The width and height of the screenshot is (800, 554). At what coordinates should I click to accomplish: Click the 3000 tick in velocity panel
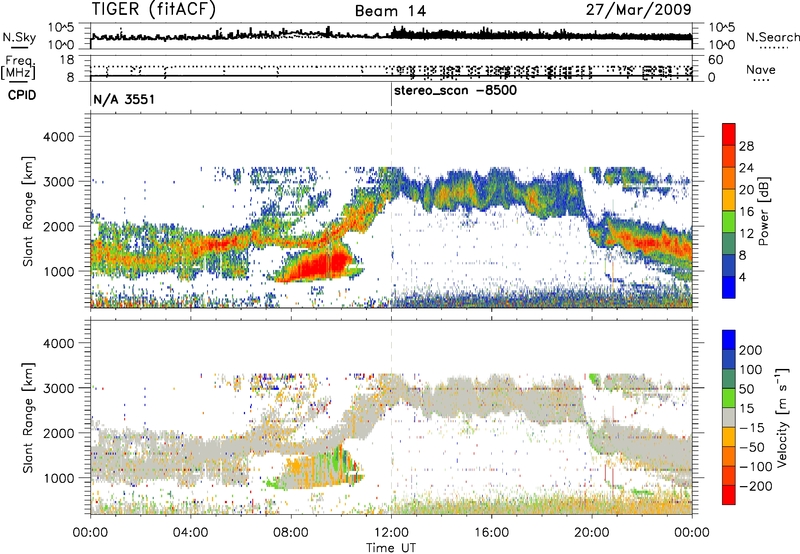tap(58, 388)
